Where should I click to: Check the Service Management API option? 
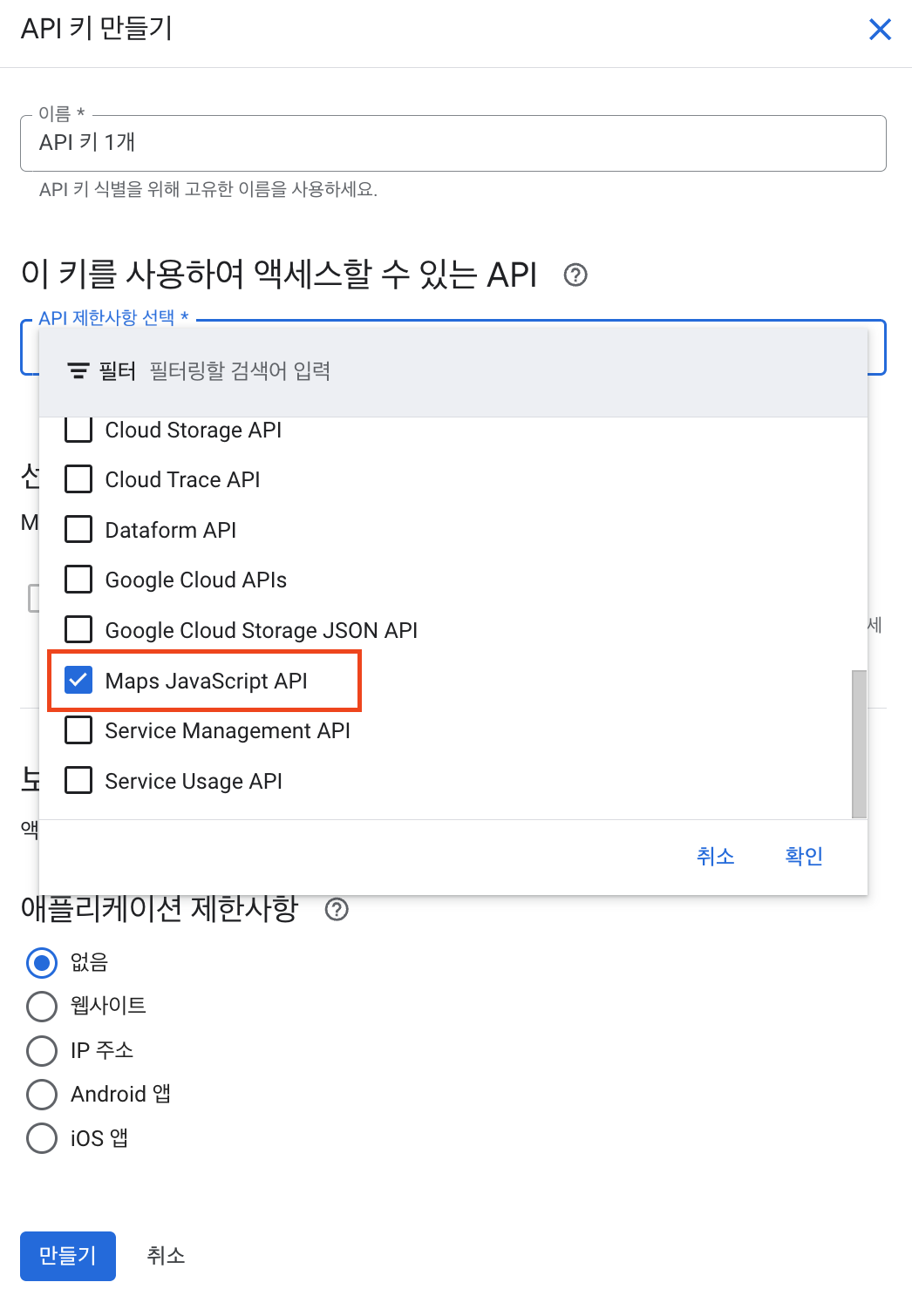point(78,730)
